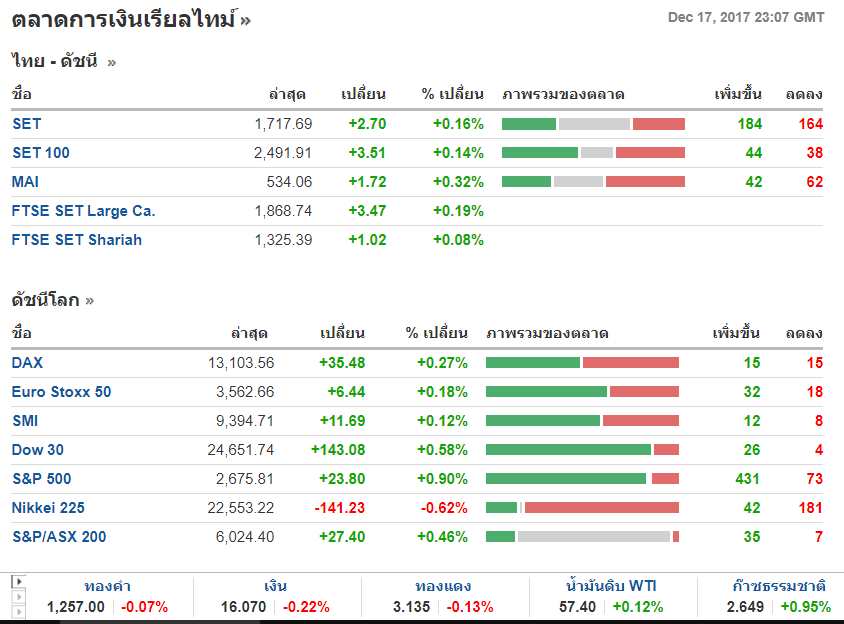
Task: Click MAI percent change +0.32%
Action: [x=459, y=182]
